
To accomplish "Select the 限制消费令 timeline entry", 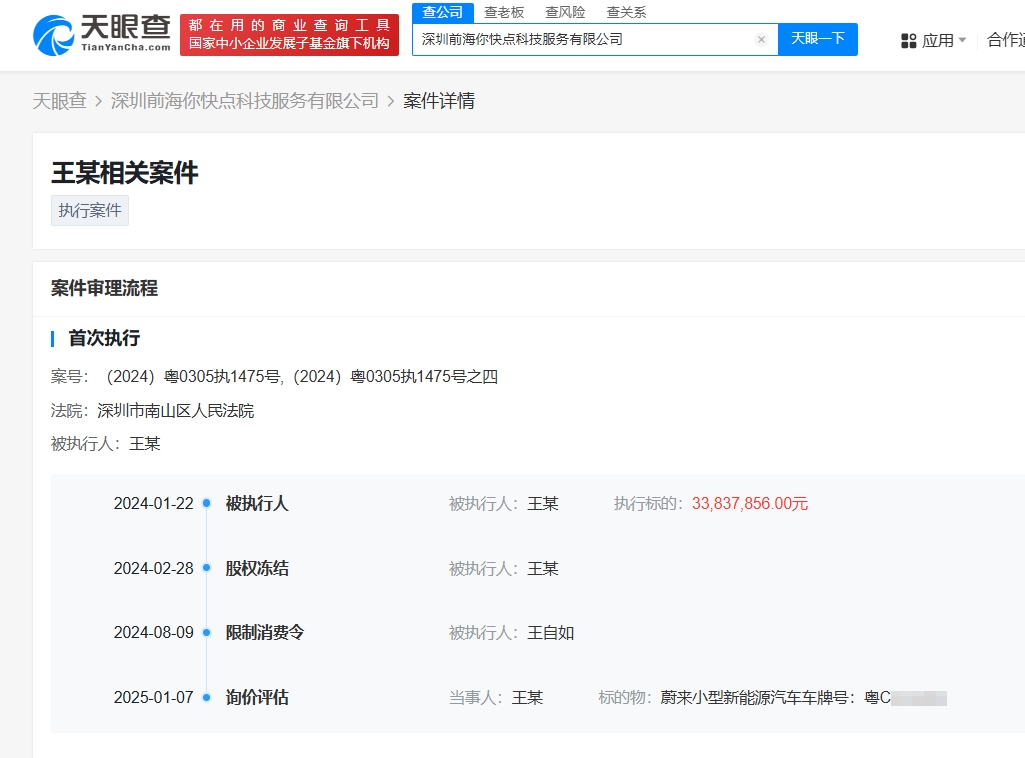I will coord(264,632).
